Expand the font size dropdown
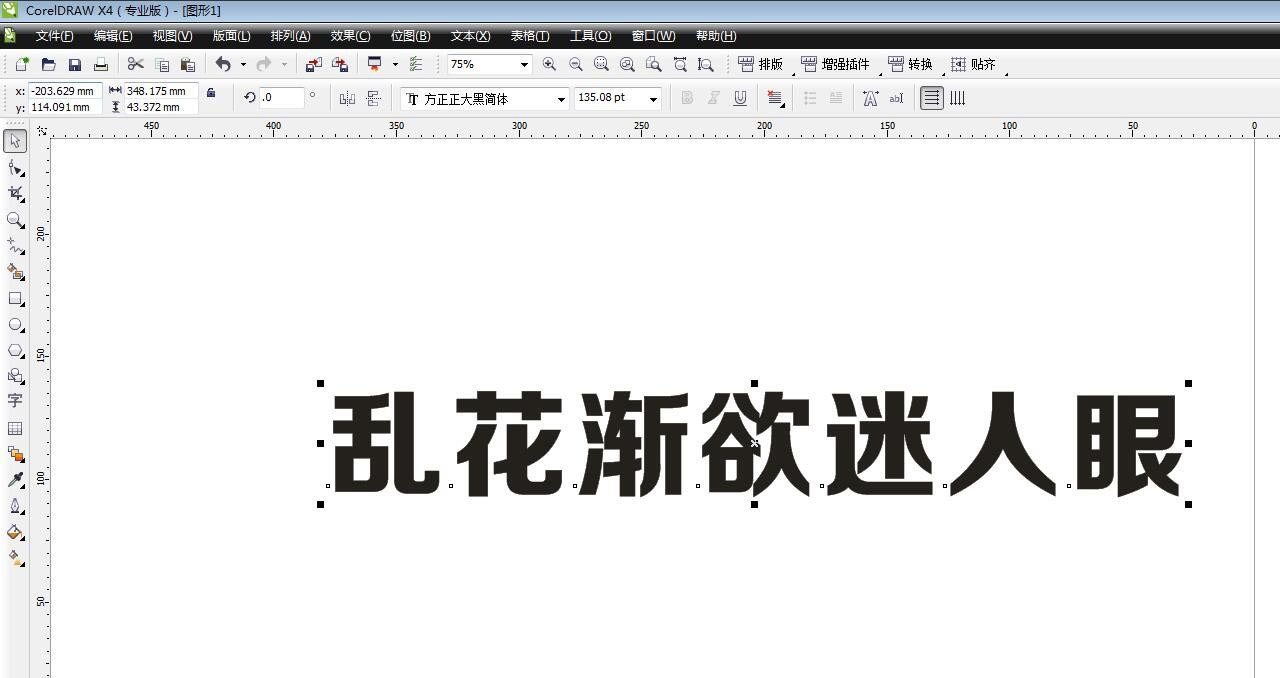The height and width of the screenshot is (678, 1280). coord(654,98)
